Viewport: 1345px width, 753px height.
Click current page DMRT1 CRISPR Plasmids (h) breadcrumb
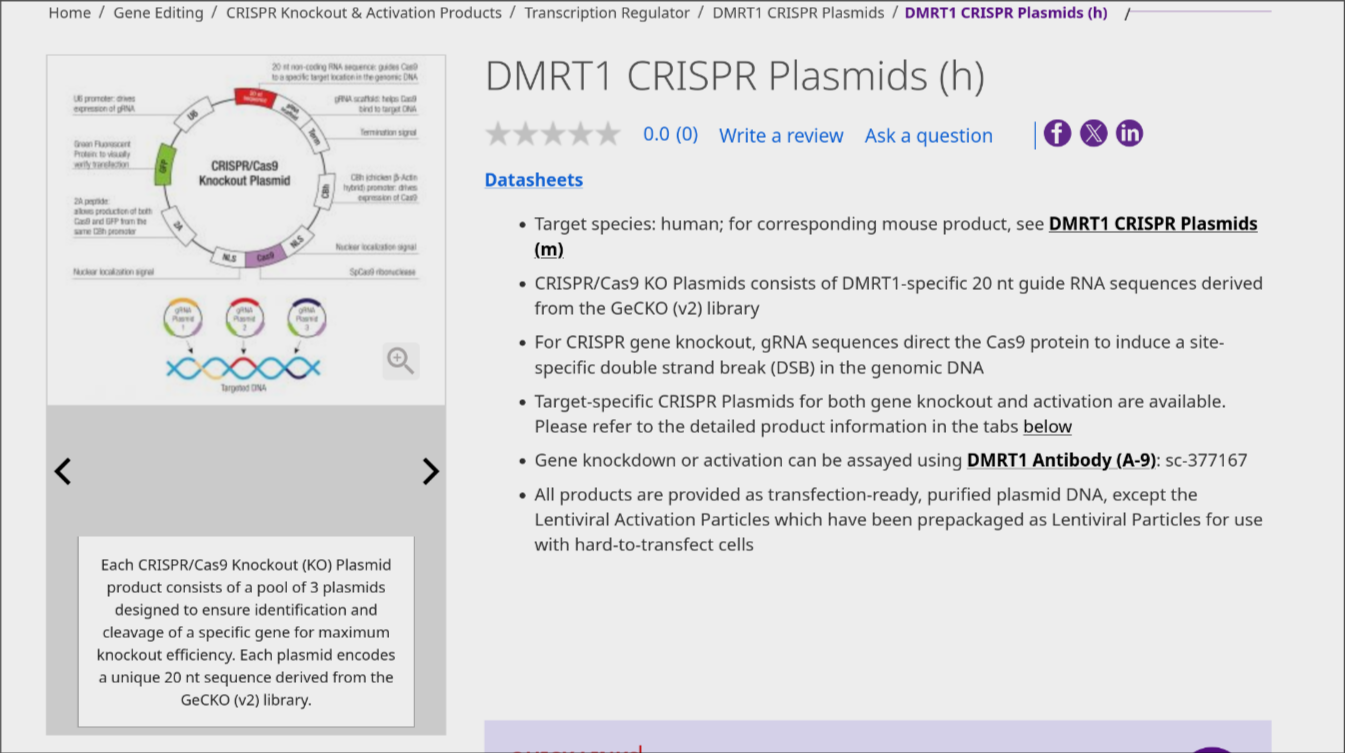[1006, 13]
